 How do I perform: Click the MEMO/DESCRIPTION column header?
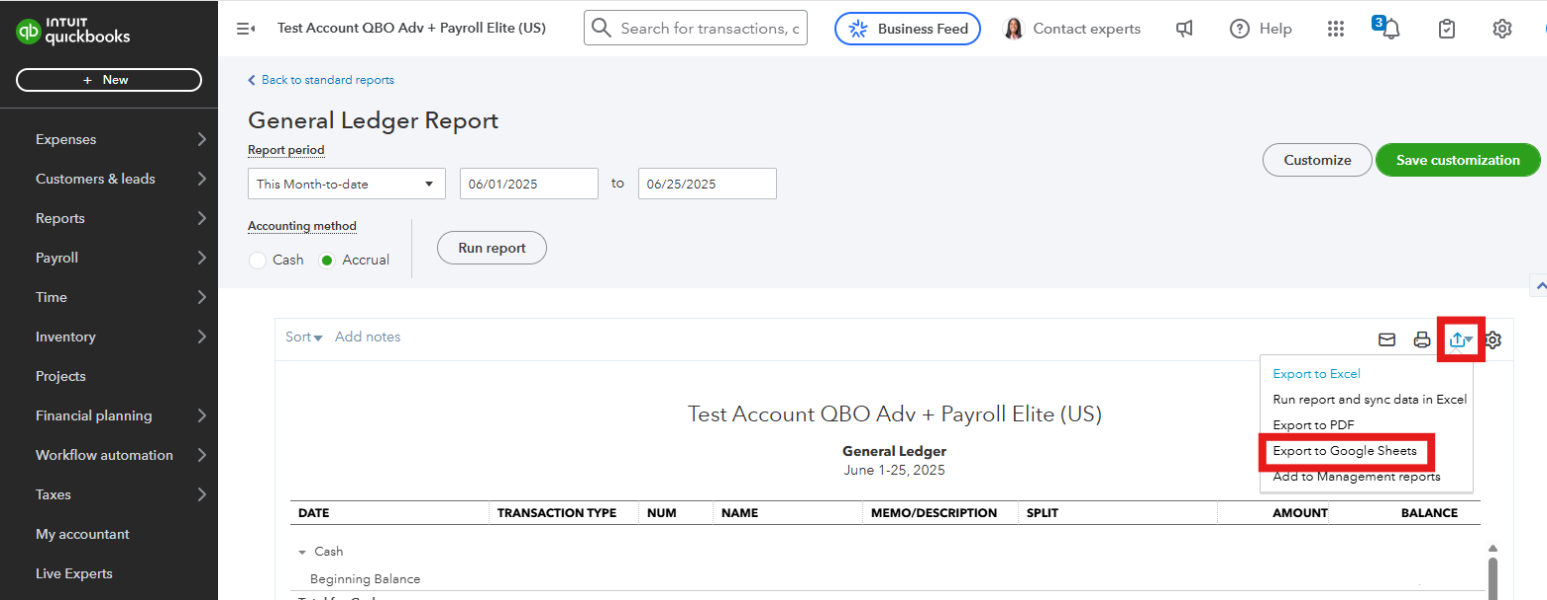[x=933, y=513]
